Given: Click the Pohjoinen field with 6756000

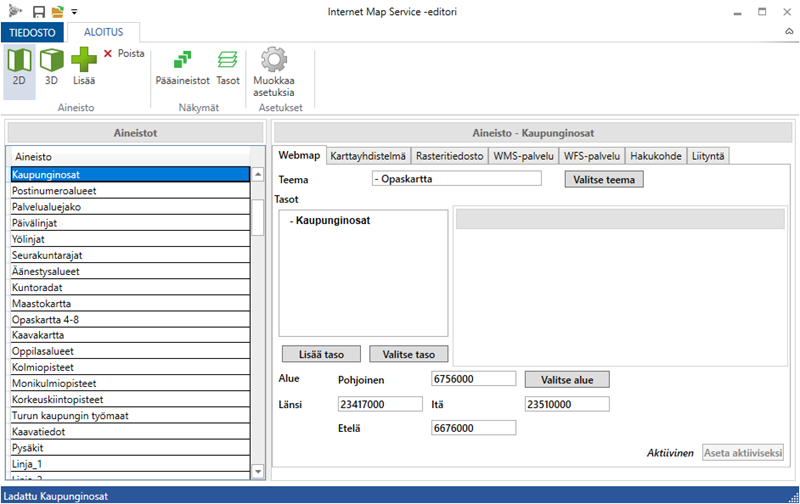Looking at the screenshot, I should (473, 379).
